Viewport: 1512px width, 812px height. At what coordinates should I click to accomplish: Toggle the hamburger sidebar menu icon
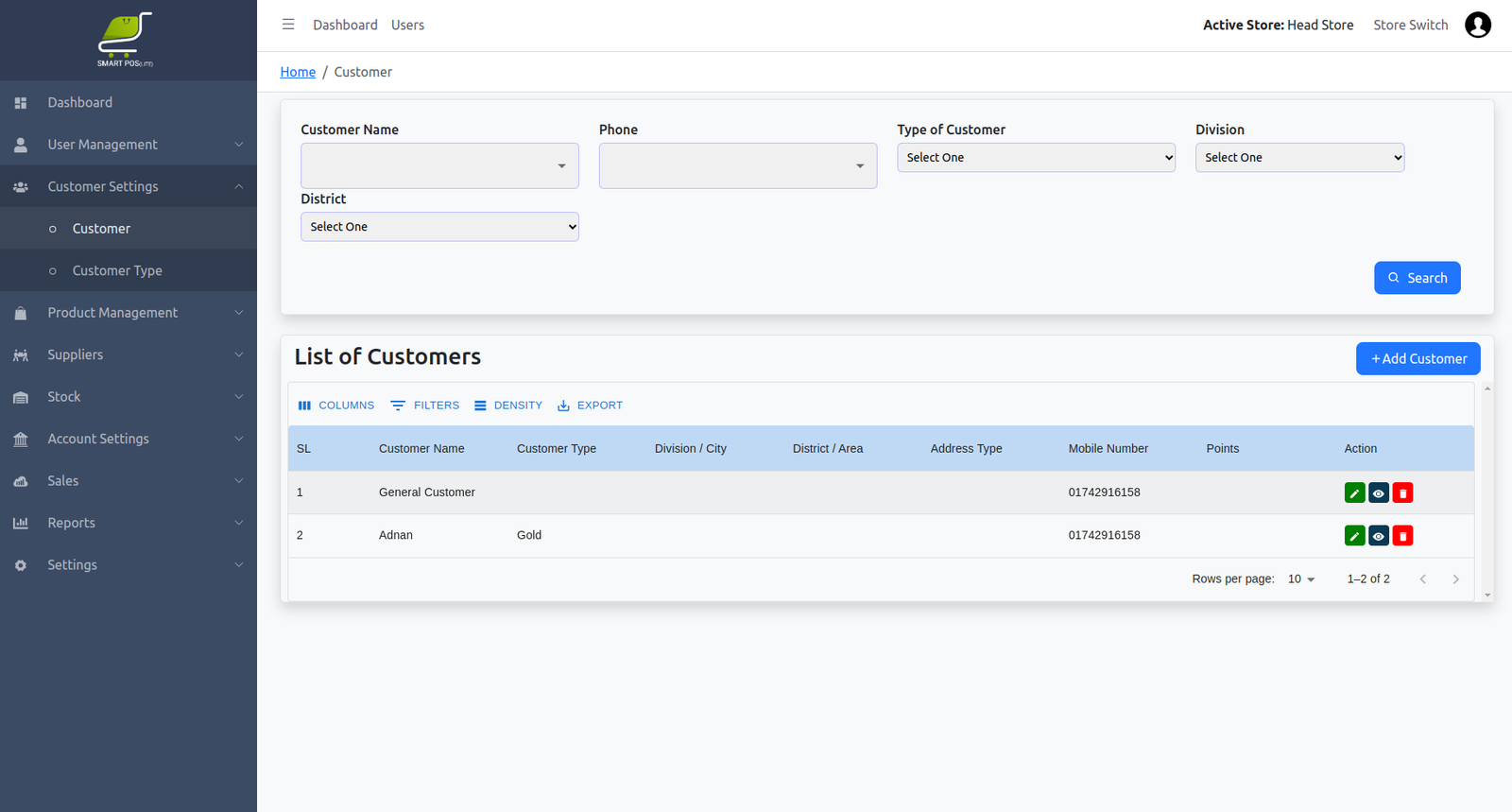(x=288, y=25)
